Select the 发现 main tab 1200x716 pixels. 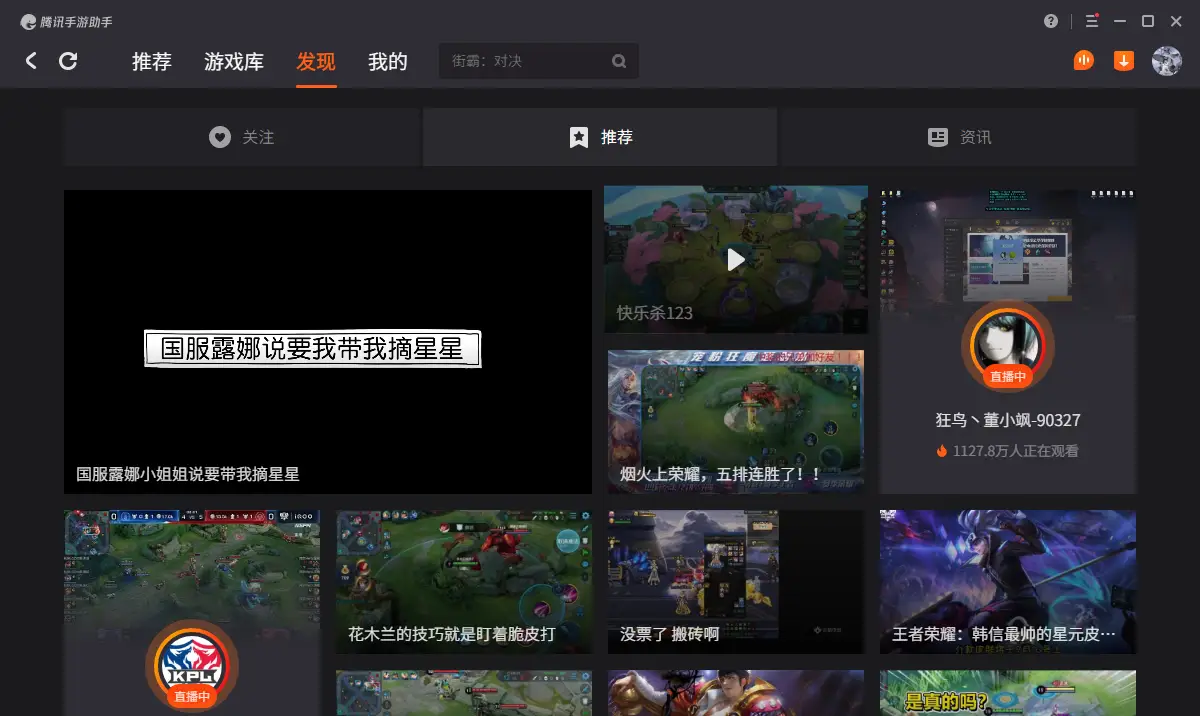click(x=316, y=61)
